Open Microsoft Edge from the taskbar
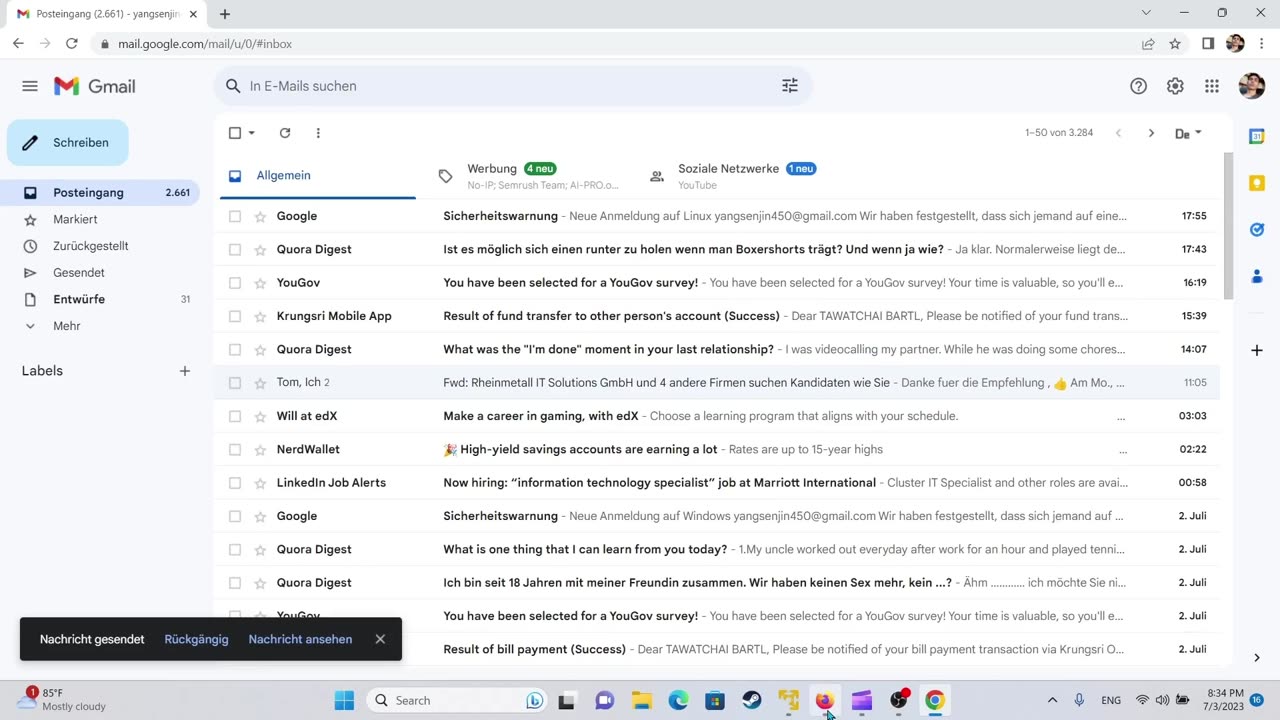1280x720 pixels. tap(678, 700)
